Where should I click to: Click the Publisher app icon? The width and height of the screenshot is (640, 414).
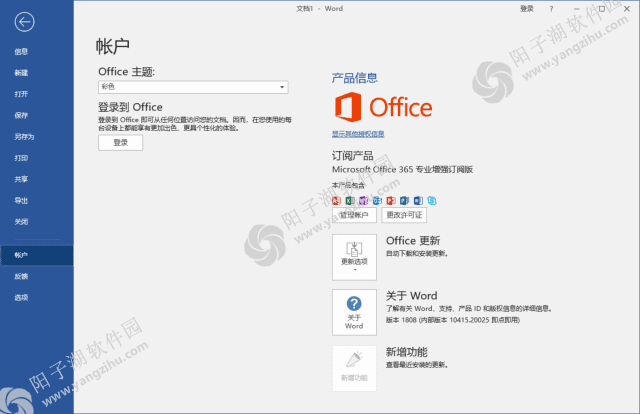pyautogui.click(x=404, y=200)
